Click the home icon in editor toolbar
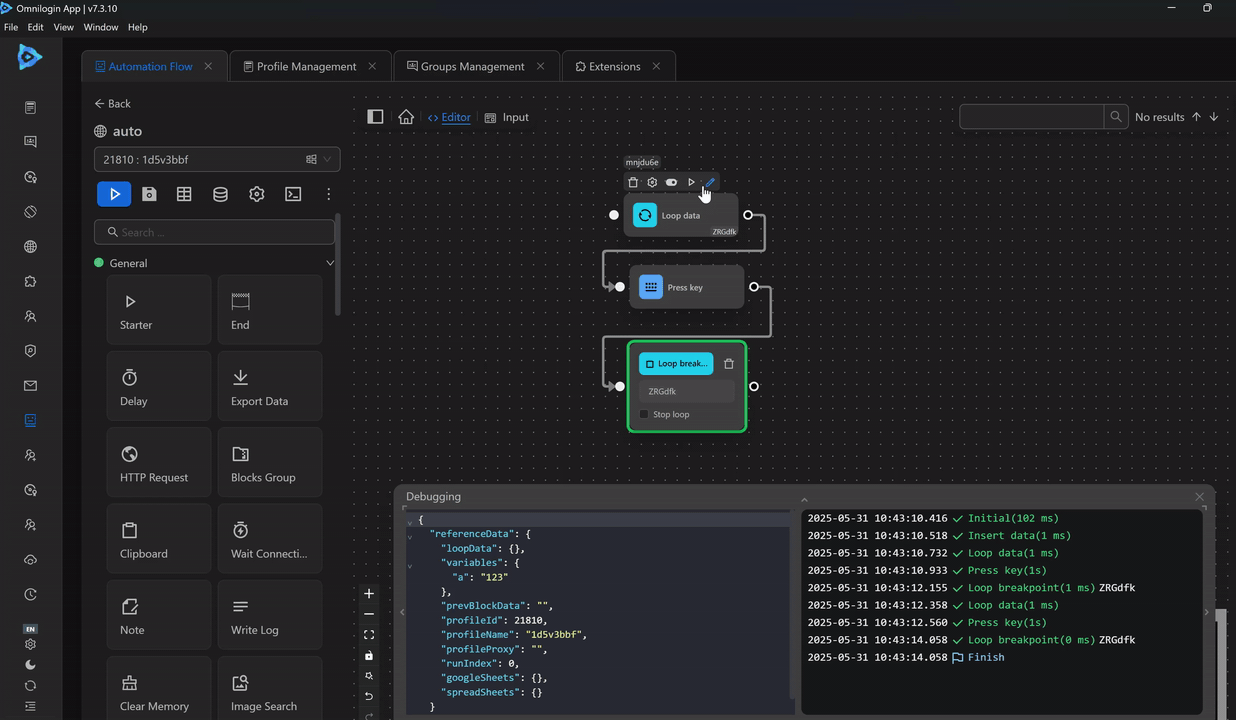The image size is (1236, 720). tap(405, 117)
